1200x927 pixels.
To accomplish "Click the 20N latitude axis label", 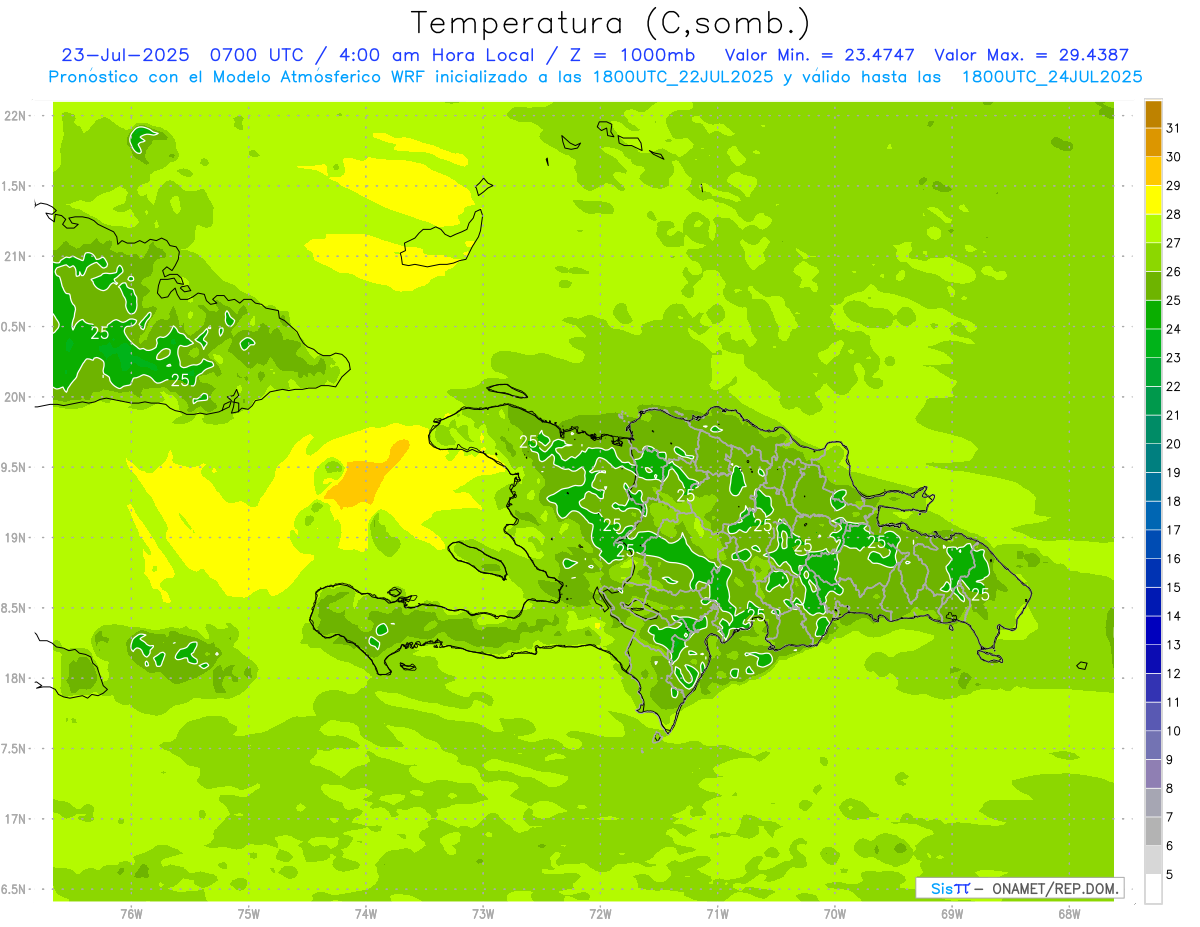I will point(15,397).
